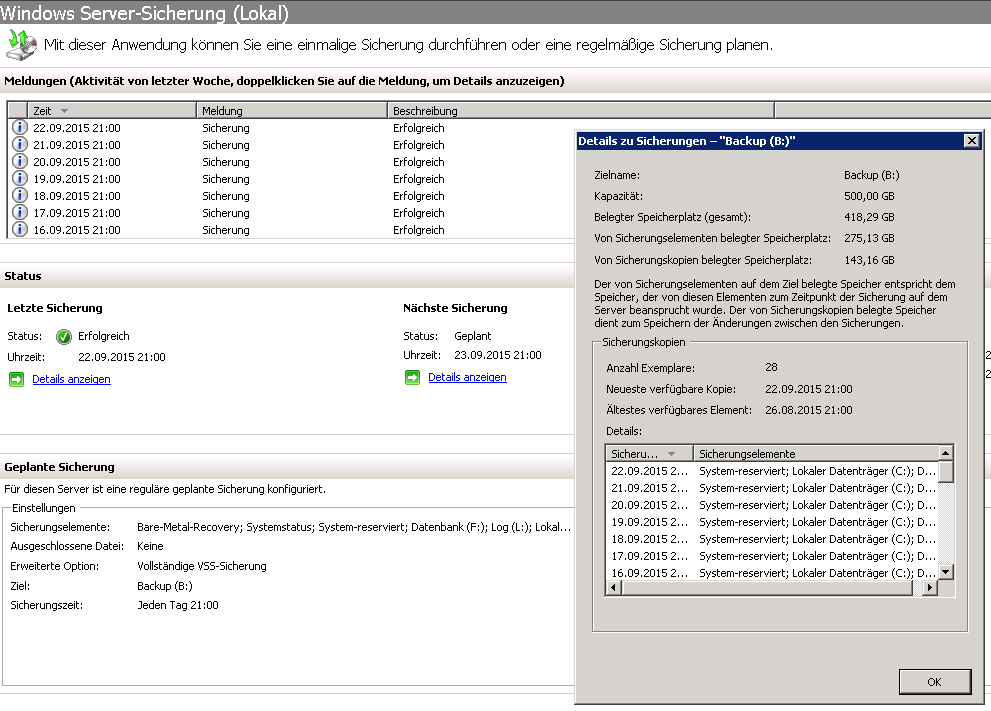
Task: Click scroll left arrow in details list
Action: (613, 587)
